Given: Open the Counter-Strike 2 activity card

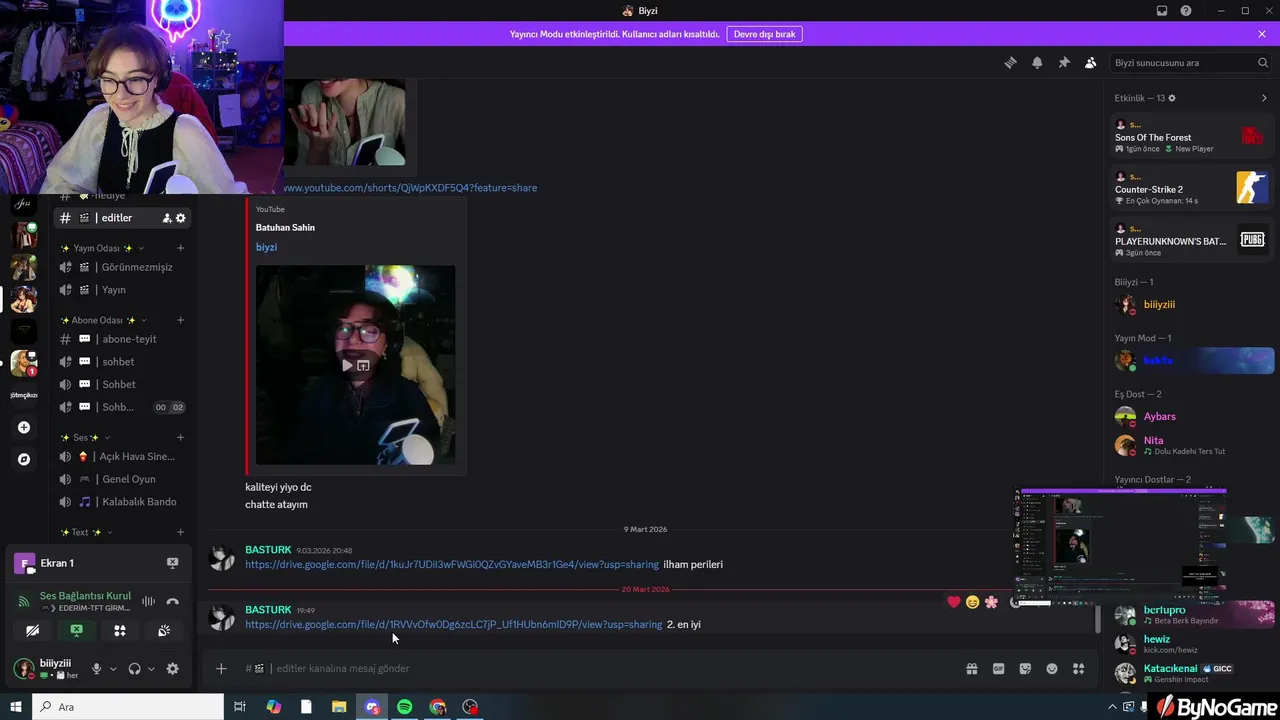Looking at the screenshot, I should tap(1191, 188).
